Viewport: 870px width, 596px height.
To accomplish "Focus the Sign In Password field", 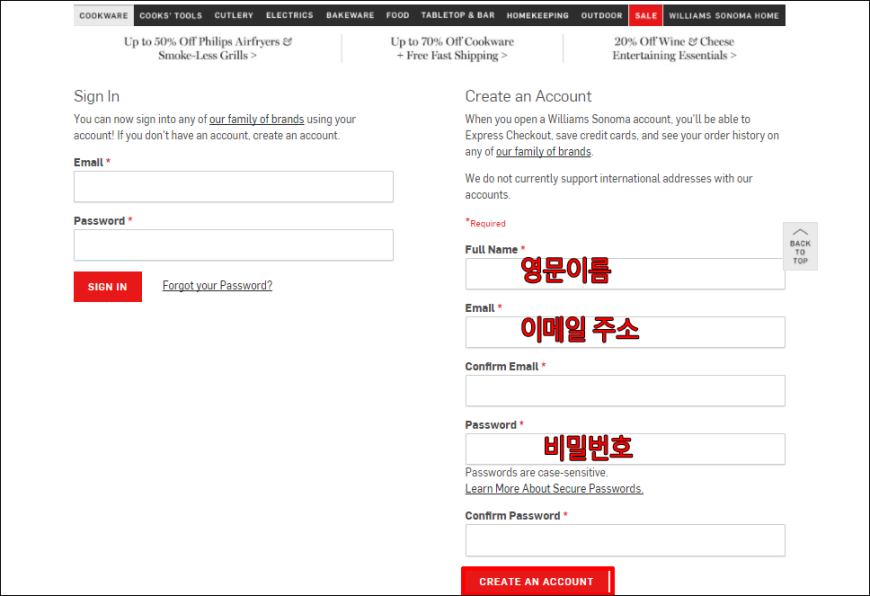I will click(x=234, y=245).
